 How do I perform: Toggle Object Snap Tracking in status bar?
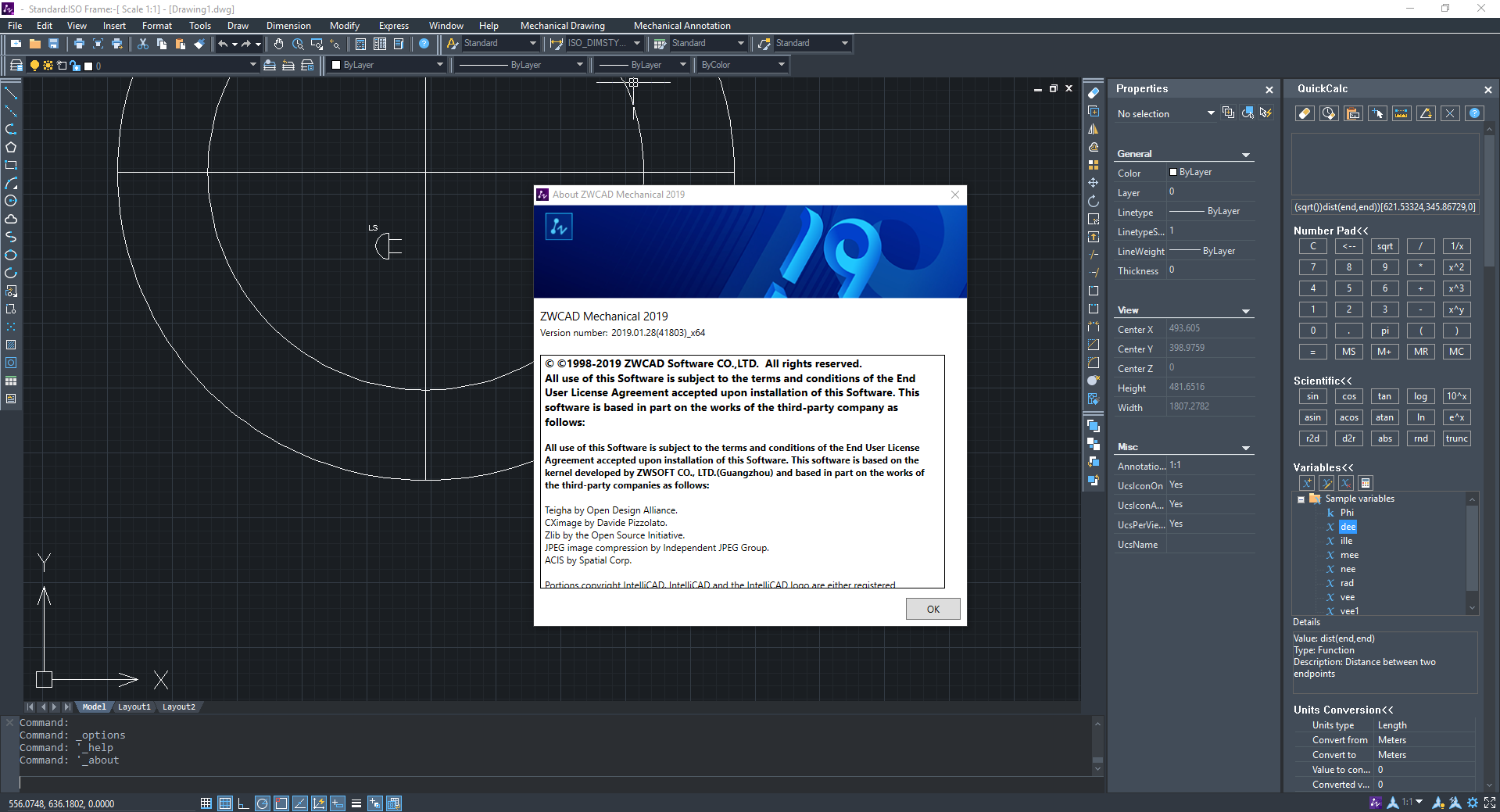coord(300,803)
